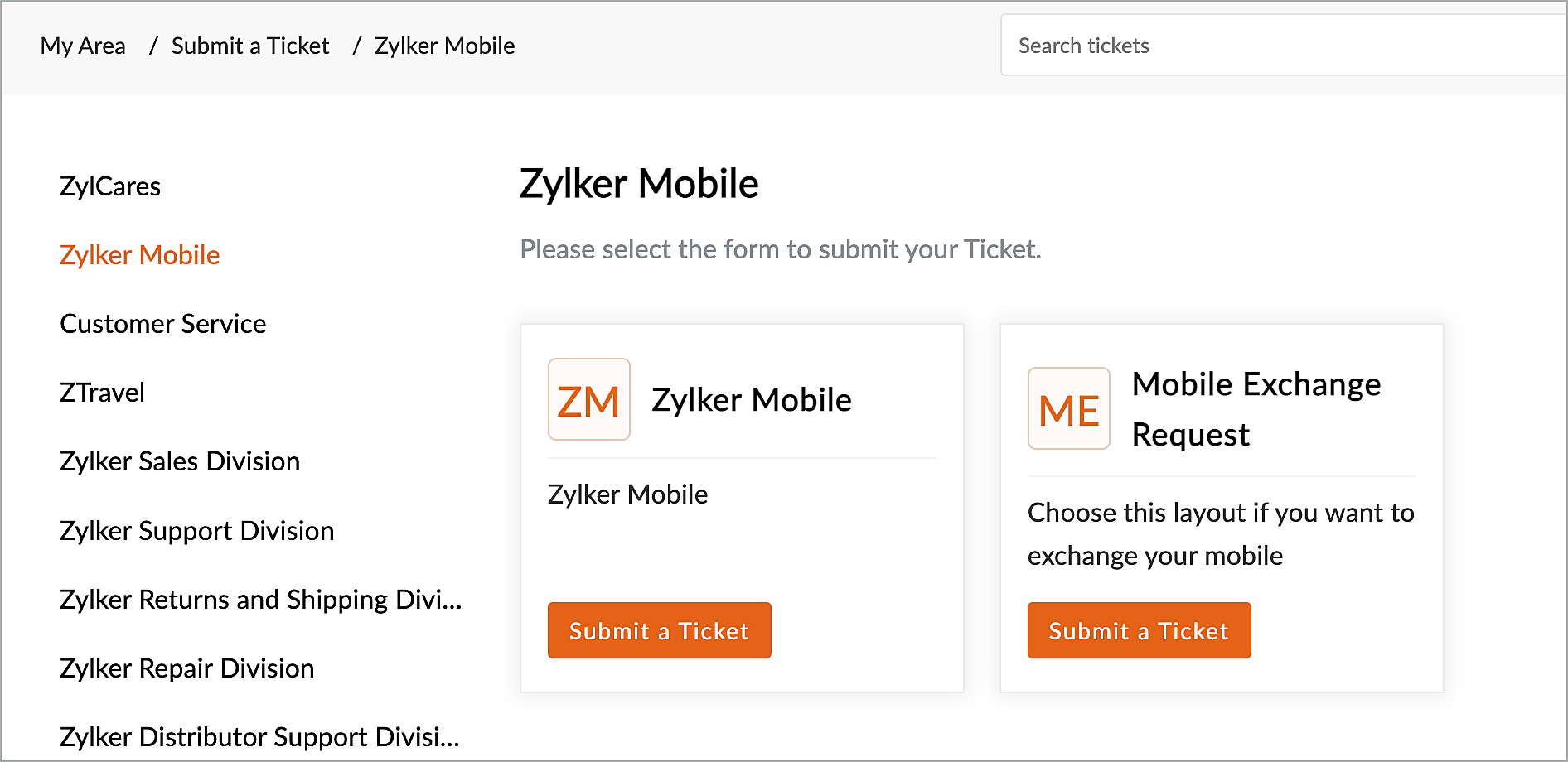This screenshot has width=1568, height=762.
Task: Open Customer Service department
Action: pos(162,324)
